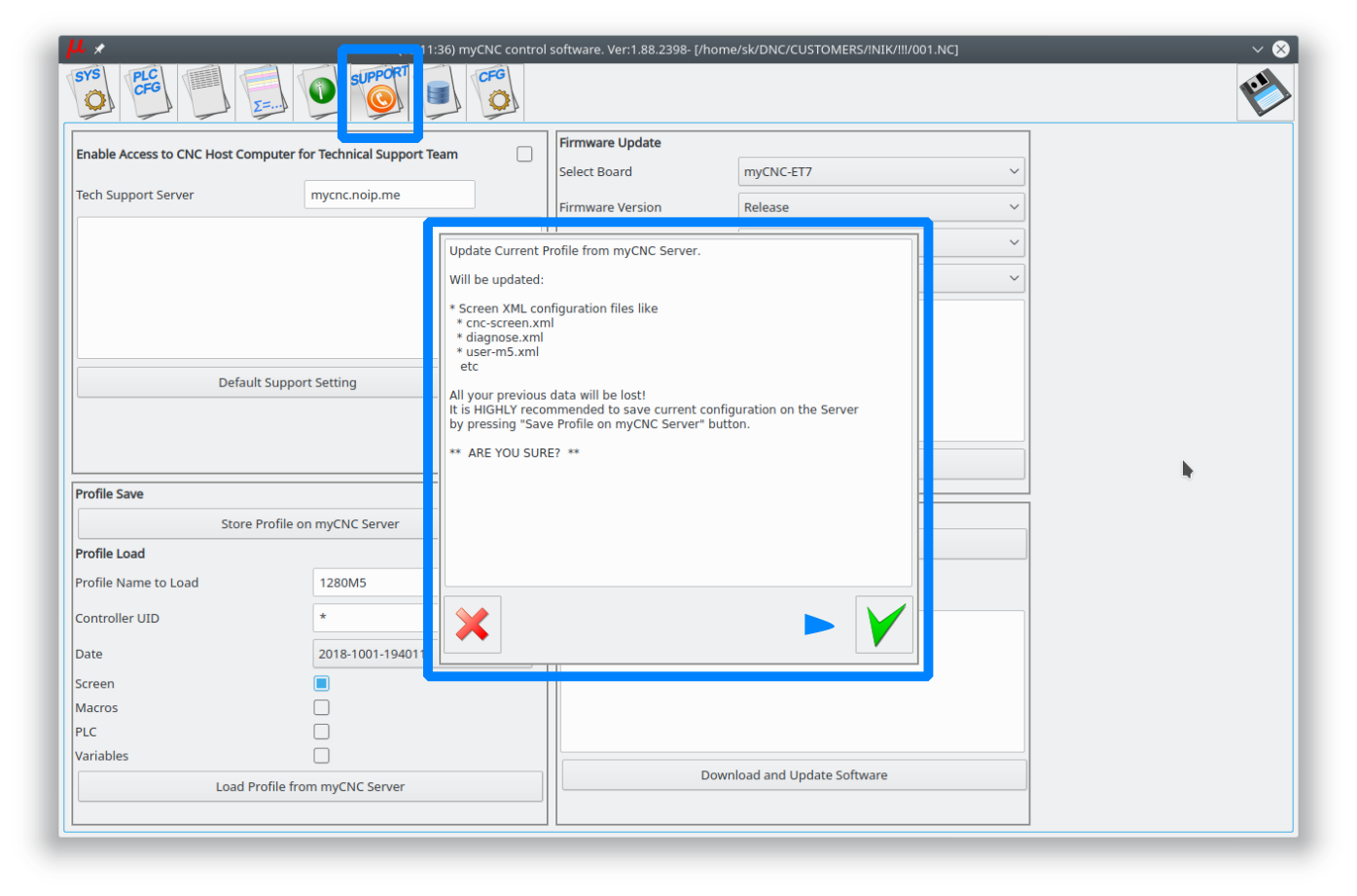
Task: Check the Macros checkbox
Action: (321, 708)
